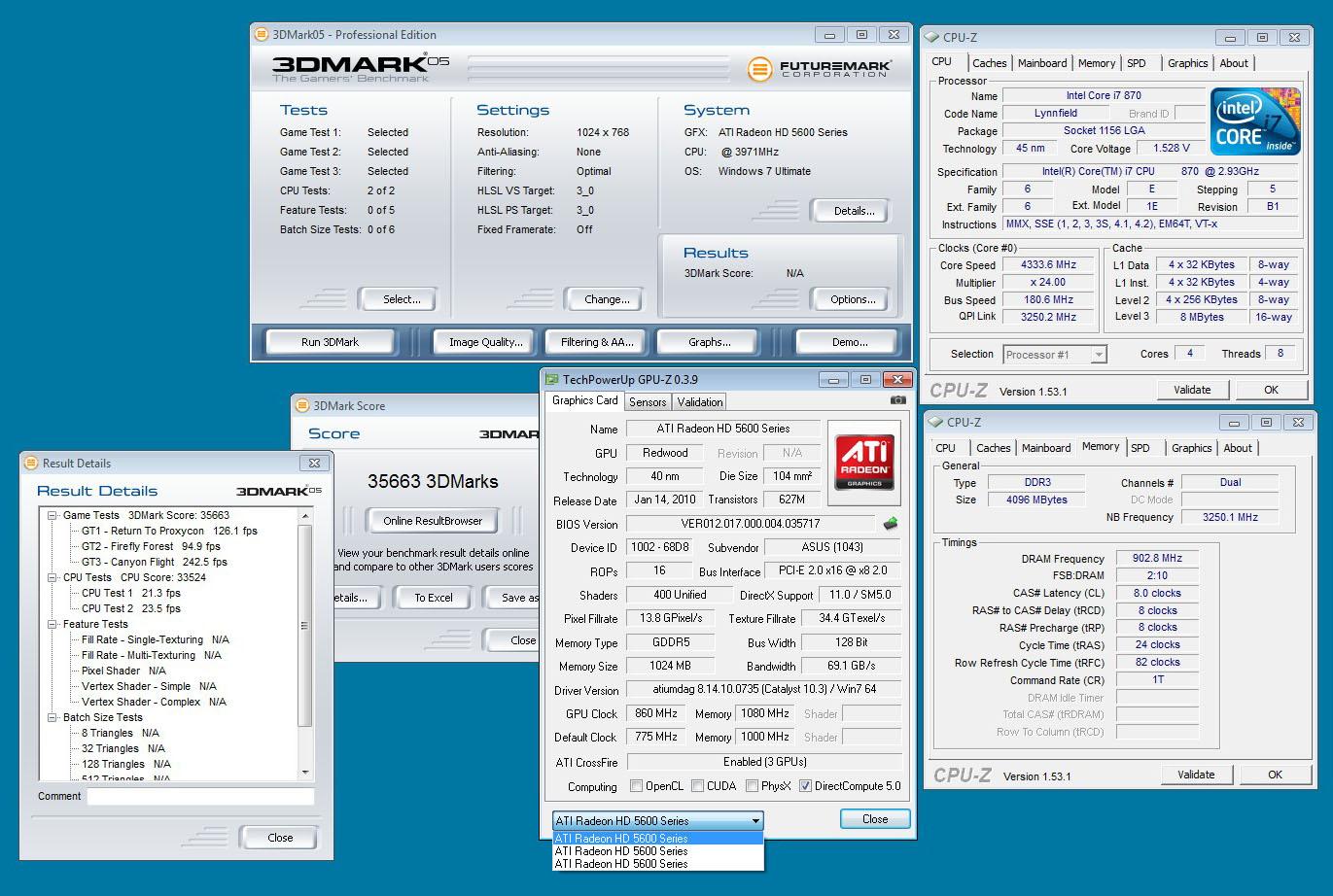This screenshot has width=1333, height=896.
Task: Click the Options button under Results
Action: coord(853,299)
